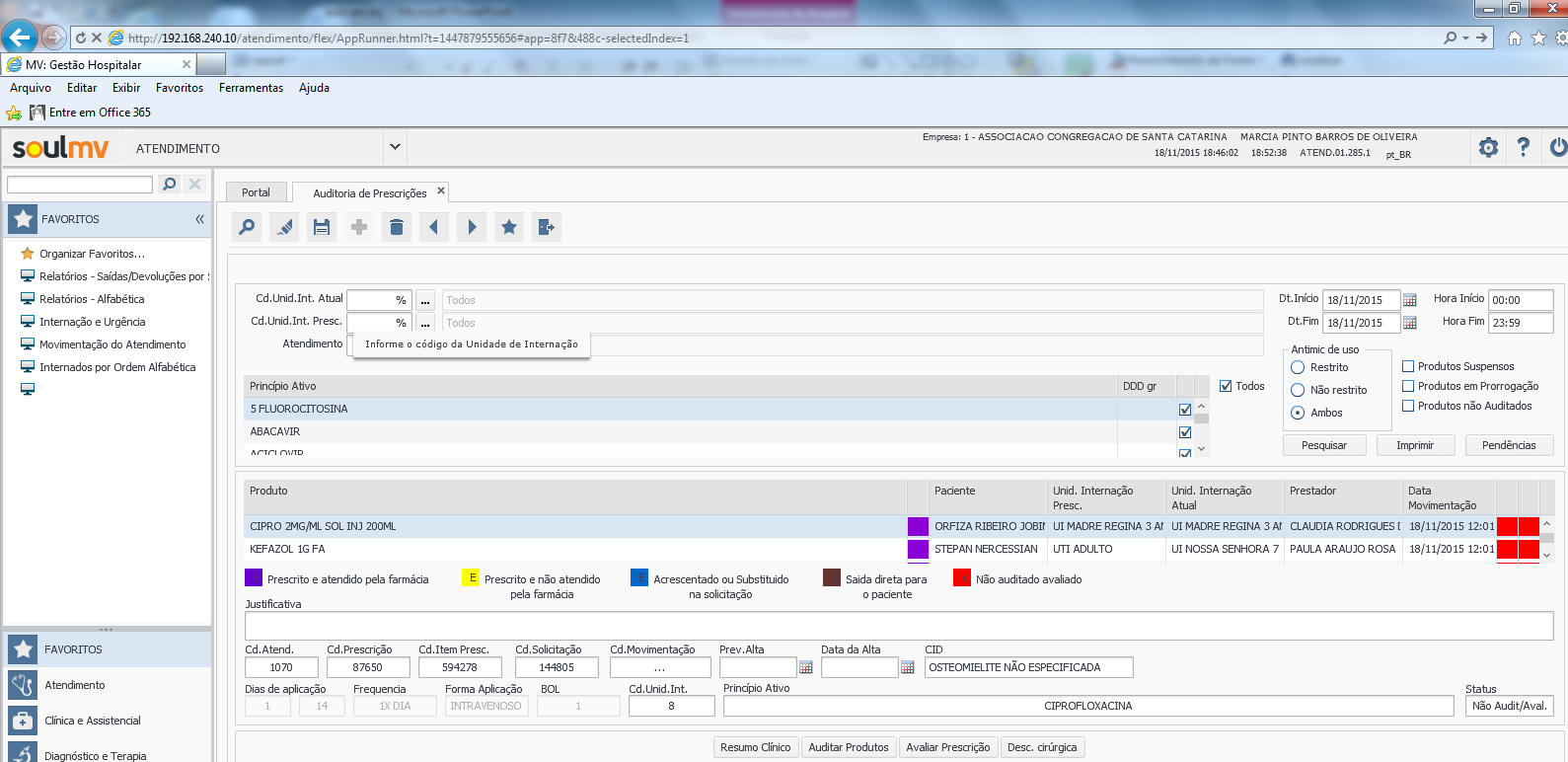Open the Ferramentas menu
This screenshot has width=1568, height=762.
(x=251, y=88)
